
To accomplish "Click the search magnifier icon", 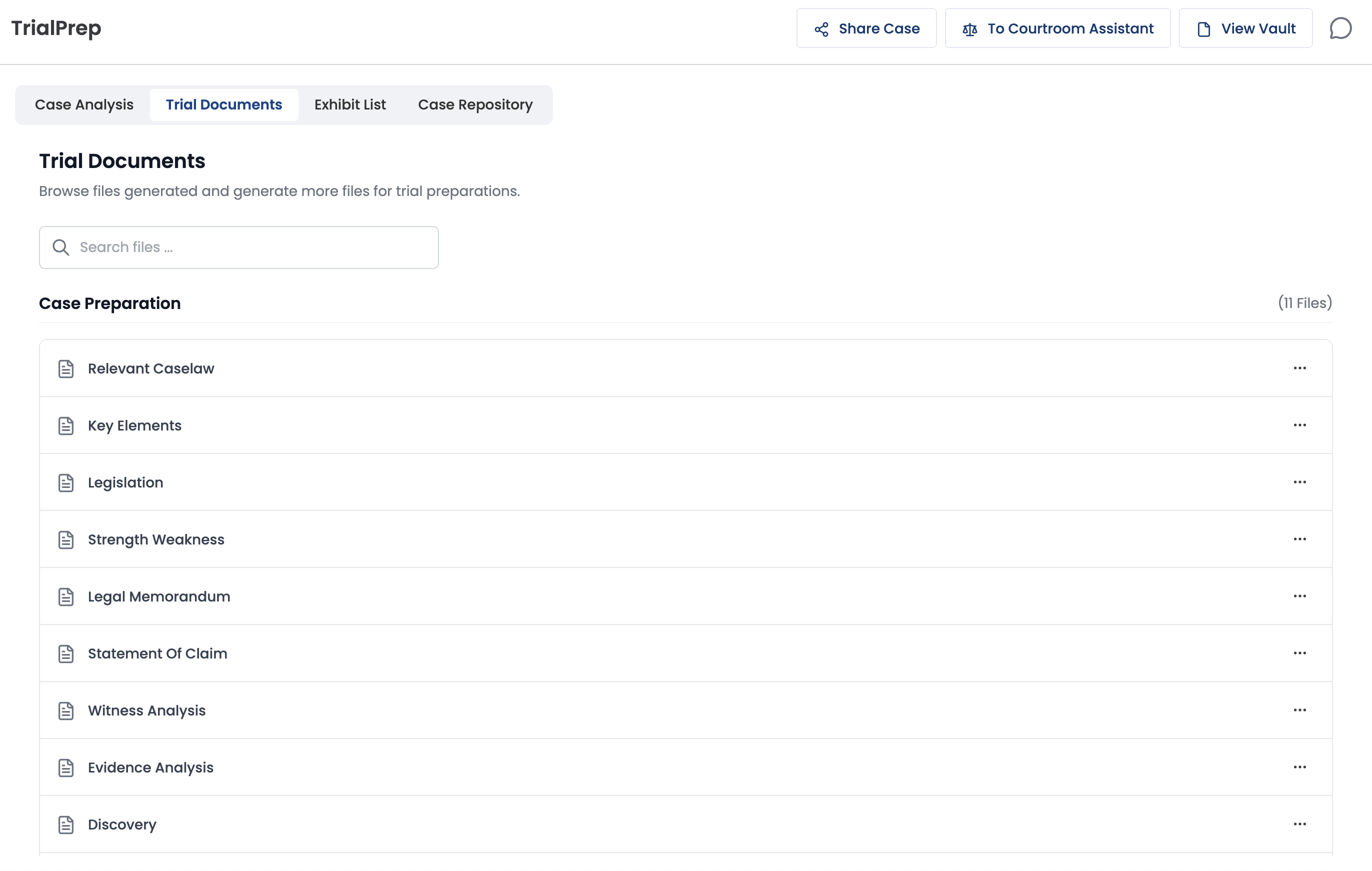I will point(61,247).
